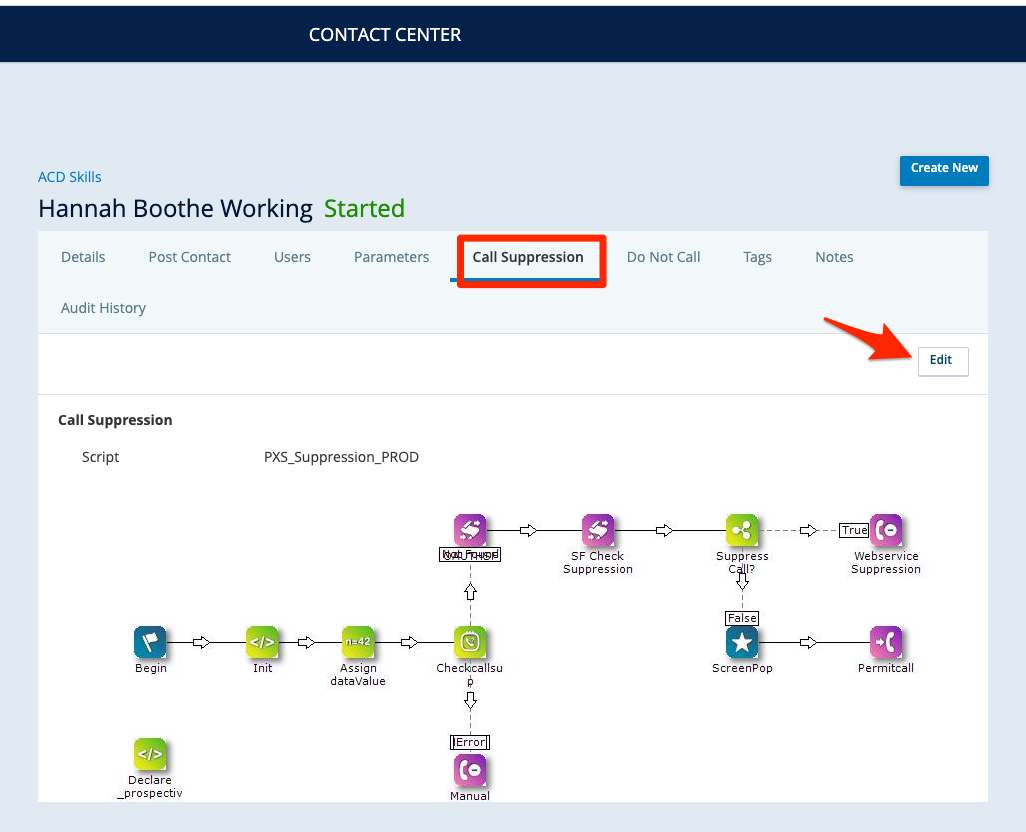View the Audit History tab
1026x832 pixels.
click(x=103, y=308)
